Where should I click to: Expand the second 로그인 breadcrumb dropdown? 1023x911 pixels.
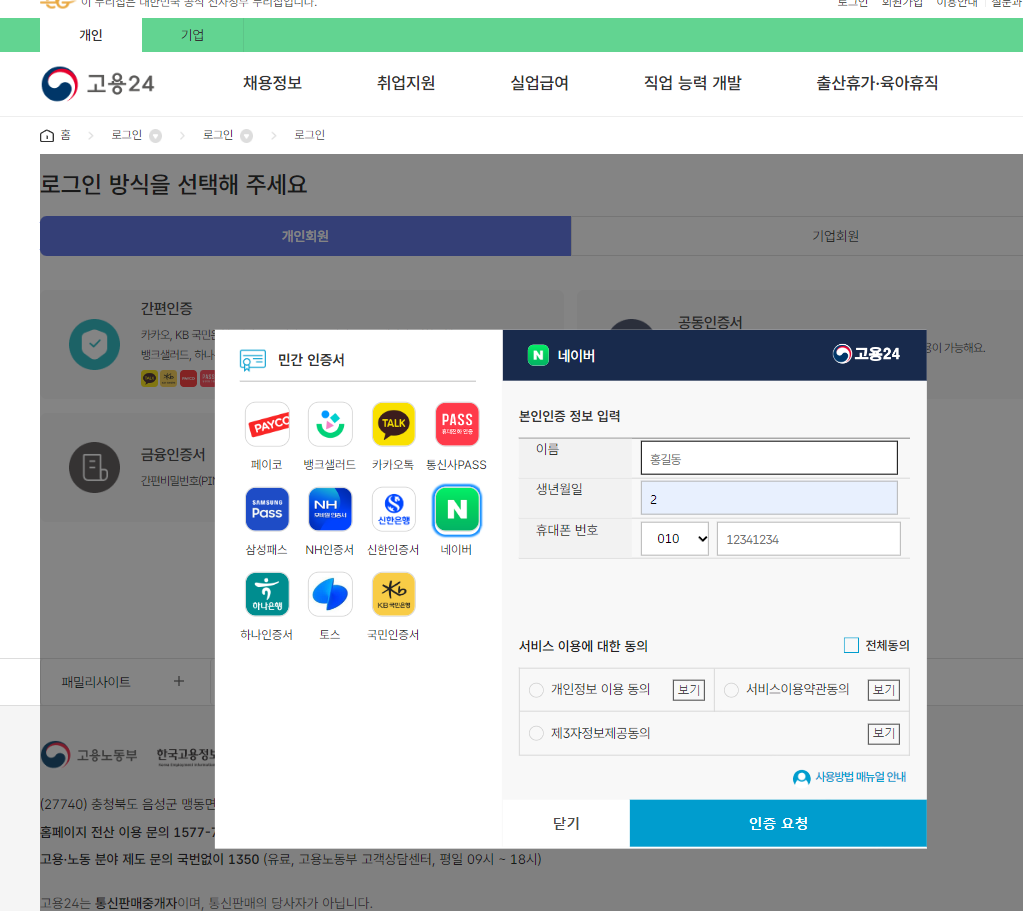[247, 136]
